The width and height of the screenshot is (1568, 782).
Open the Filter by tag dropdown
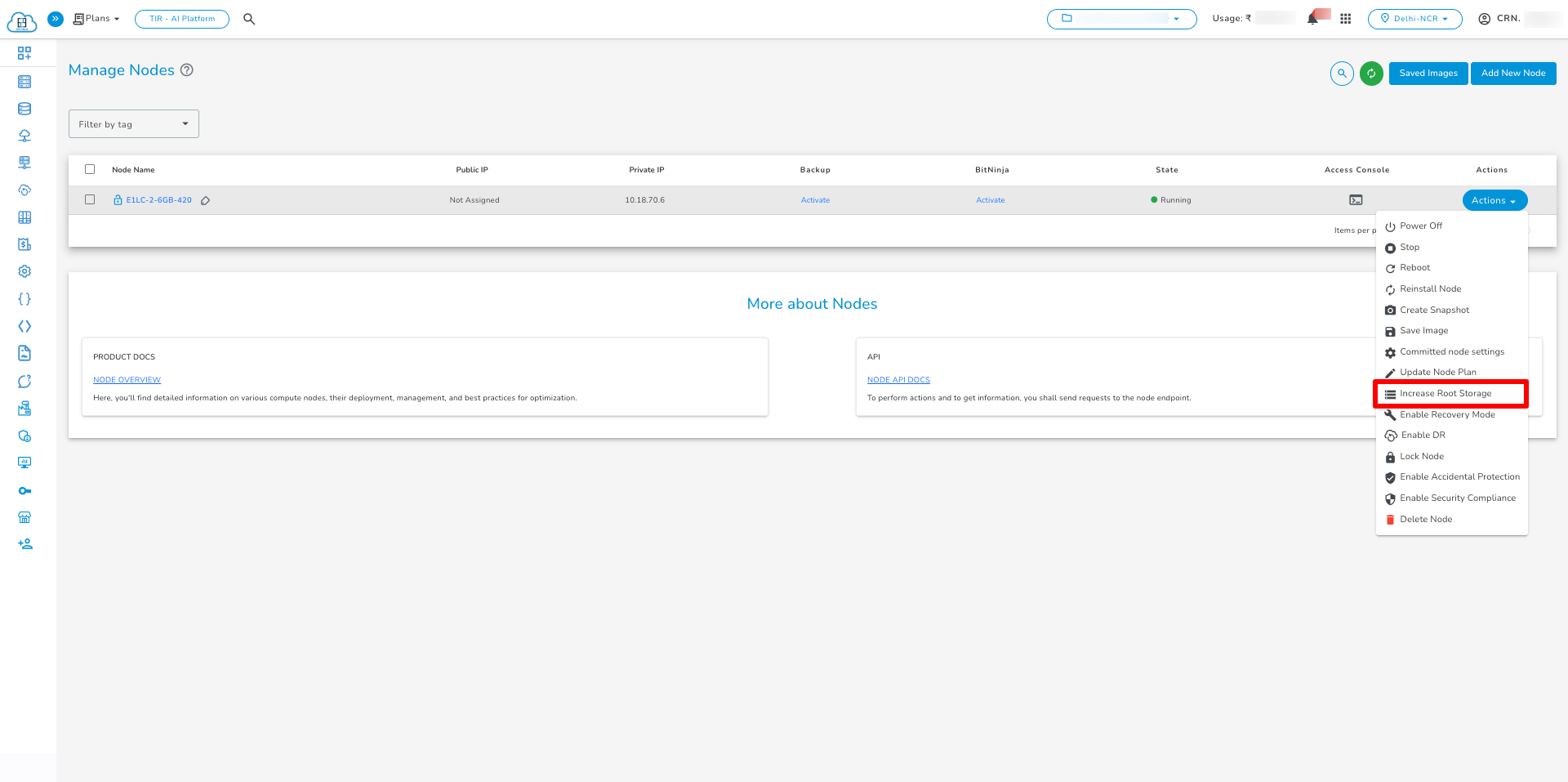[x=134, y=124]
